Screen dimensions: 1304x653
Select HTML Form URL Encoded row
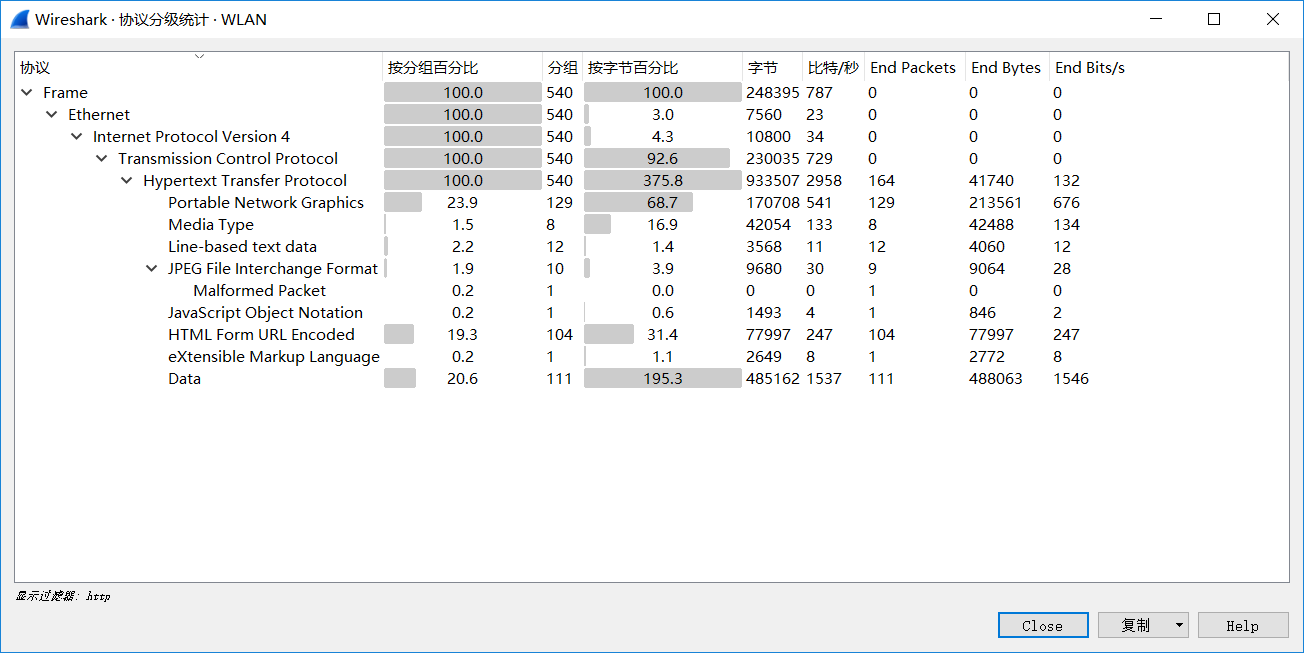pyautogui.click(x=652, y=334)
